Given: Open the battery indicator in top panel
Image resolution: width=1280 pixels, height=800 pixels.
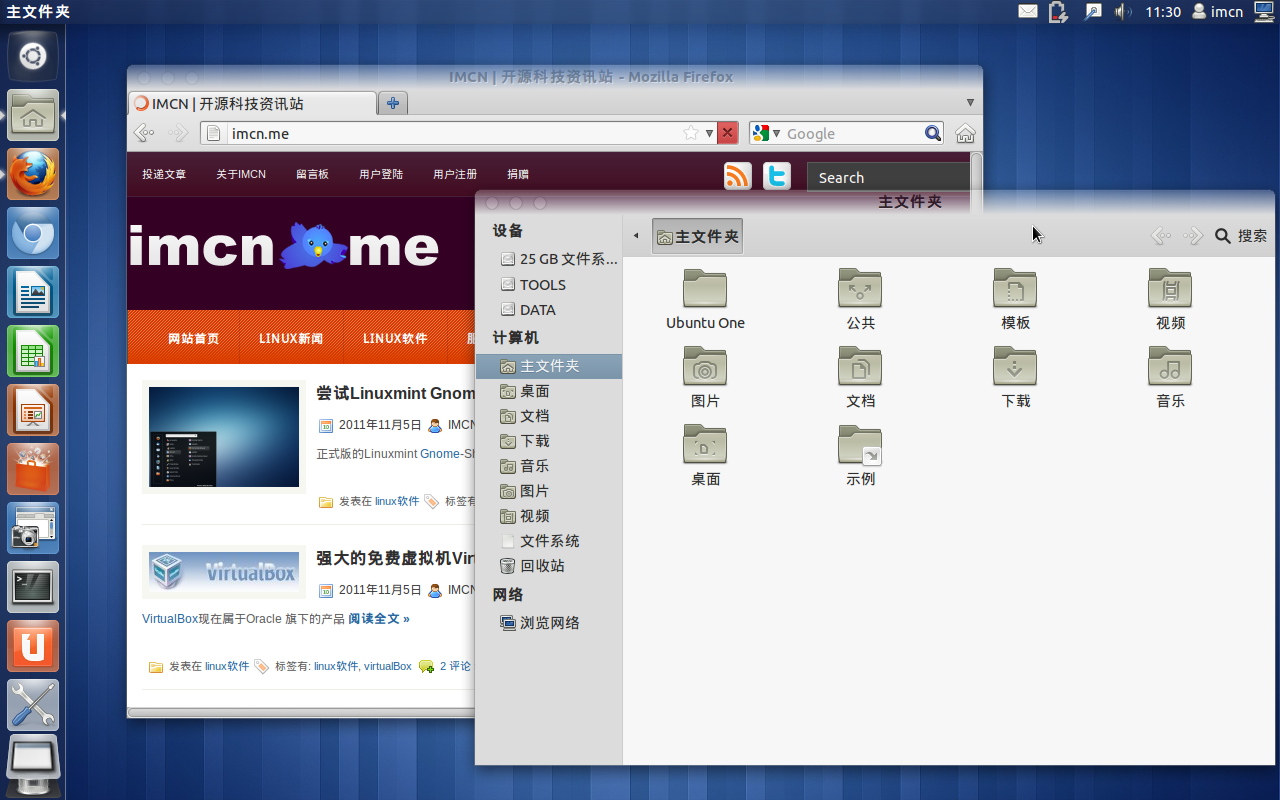Looking at the screenshot, I should click(x=1059, y=12).
